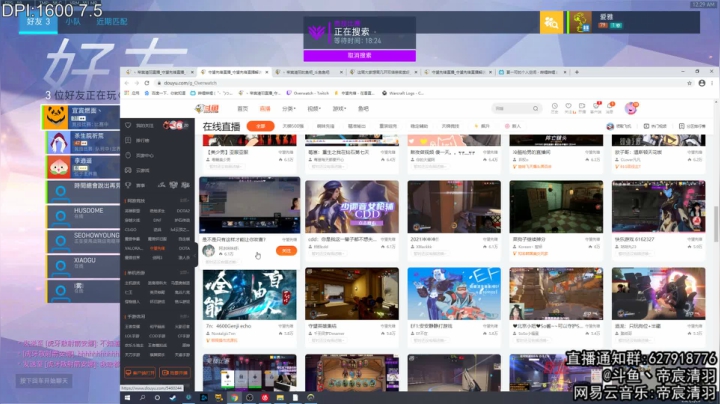
Task: Switch to Overwatch 近期匹配 tab
Action: click(112, 22)
